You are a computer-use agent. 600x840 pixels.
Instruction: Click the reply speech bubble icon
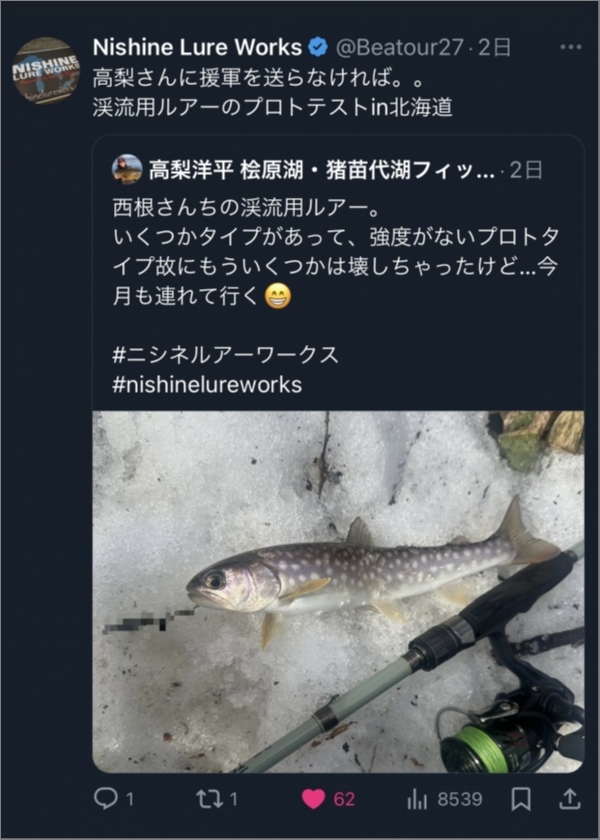coord(105,799)
